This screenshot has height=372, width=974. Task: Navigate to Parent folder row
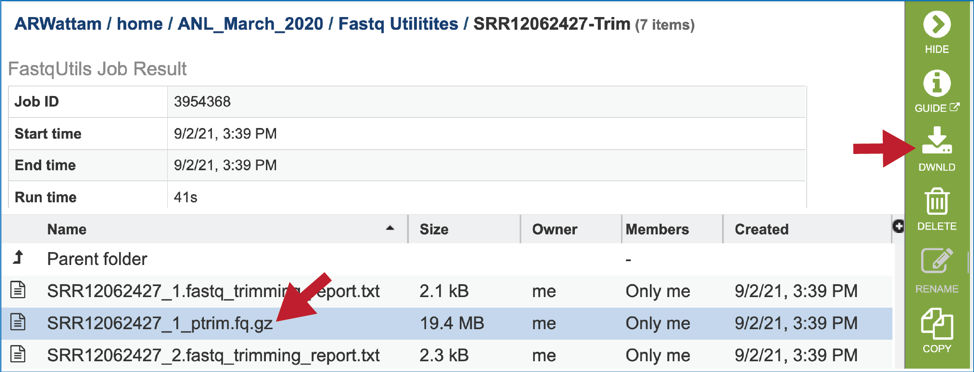click(x=447, y=258)
